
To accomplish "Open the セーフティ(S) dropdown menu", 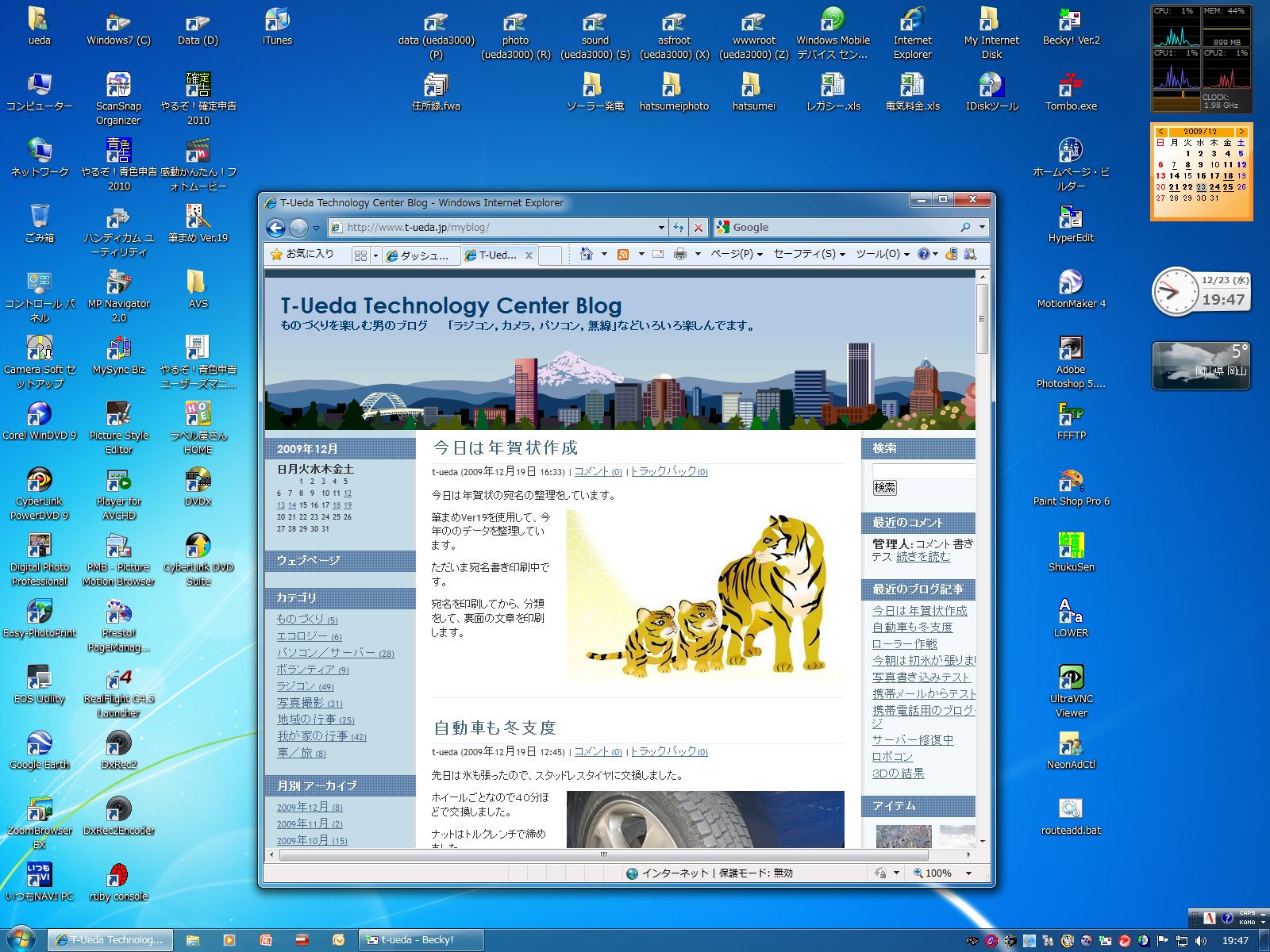I will tap(810, 254).
